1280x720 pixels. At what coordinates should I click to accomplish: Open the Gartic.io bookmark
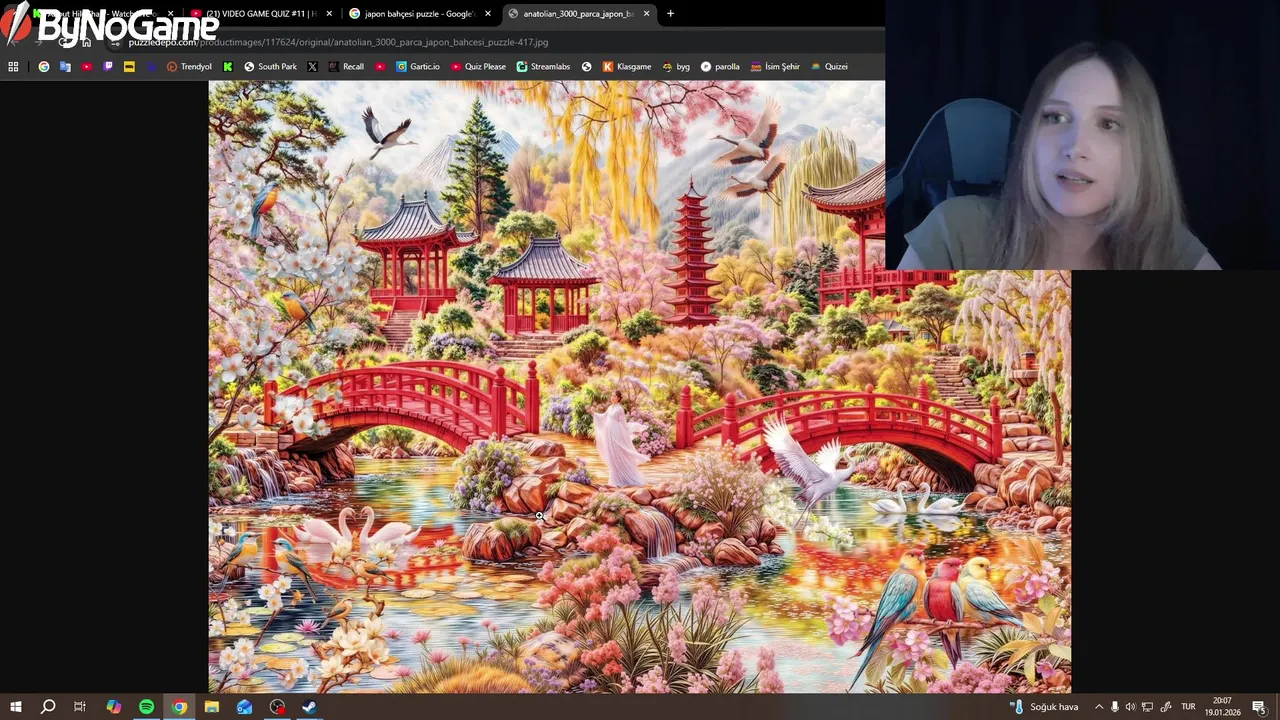tap(418, 67)
